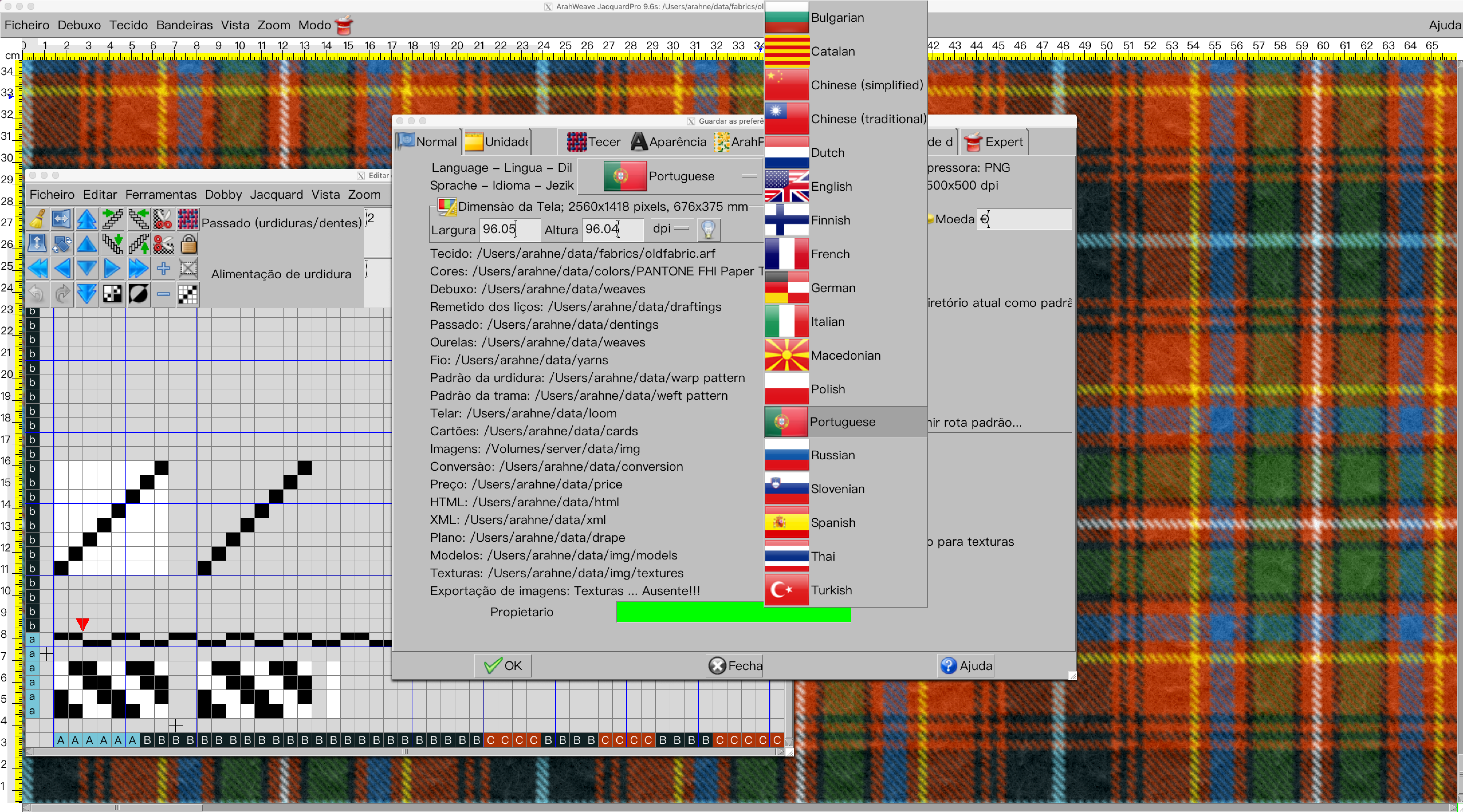1463x812 pixels.
Task: Click the double down arrow shift icon
Action: [87, 293]
